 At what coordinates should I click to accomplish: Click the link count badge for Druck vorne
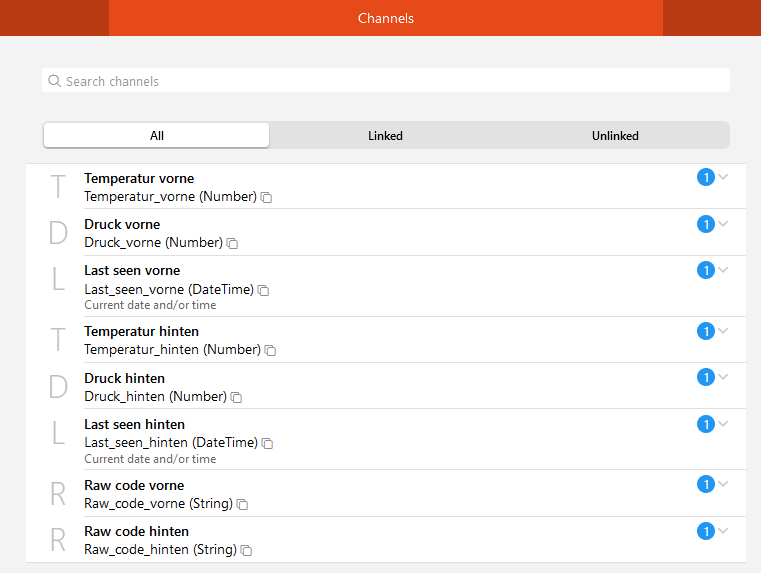(x=705, y=224)
